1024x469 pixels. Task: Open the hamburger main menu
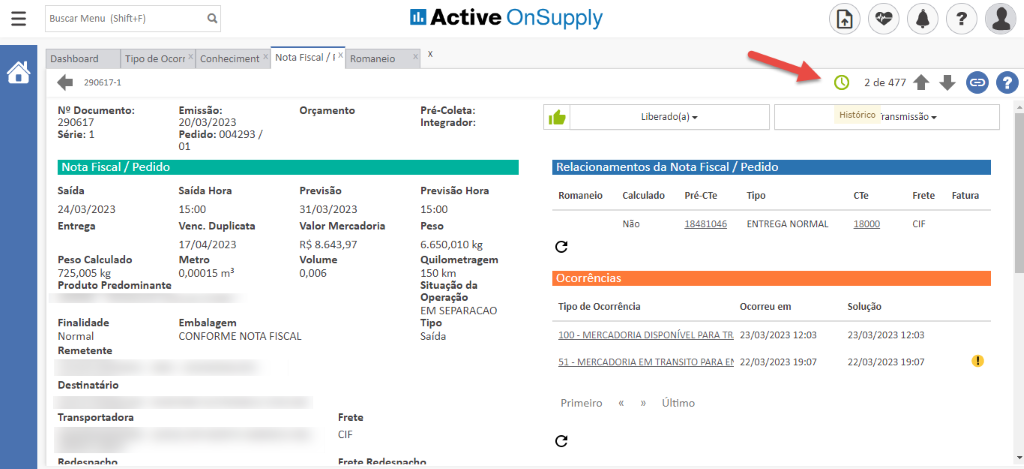coord(18,18)
